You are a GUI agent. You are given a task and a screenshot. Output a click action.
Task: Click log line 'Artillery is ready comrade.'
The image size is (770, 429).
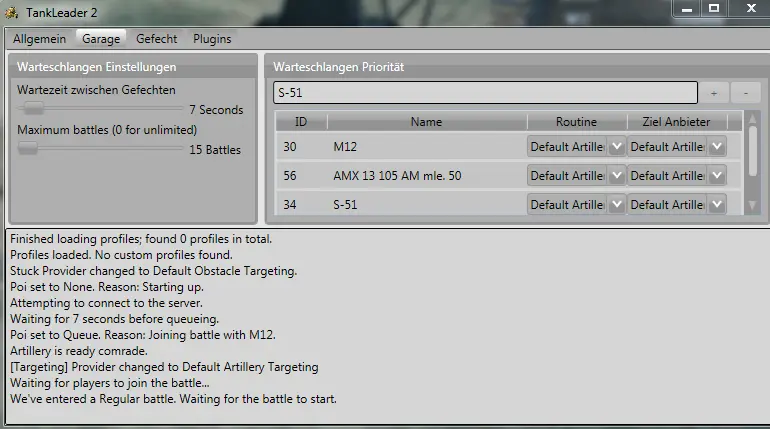[79, 351]
